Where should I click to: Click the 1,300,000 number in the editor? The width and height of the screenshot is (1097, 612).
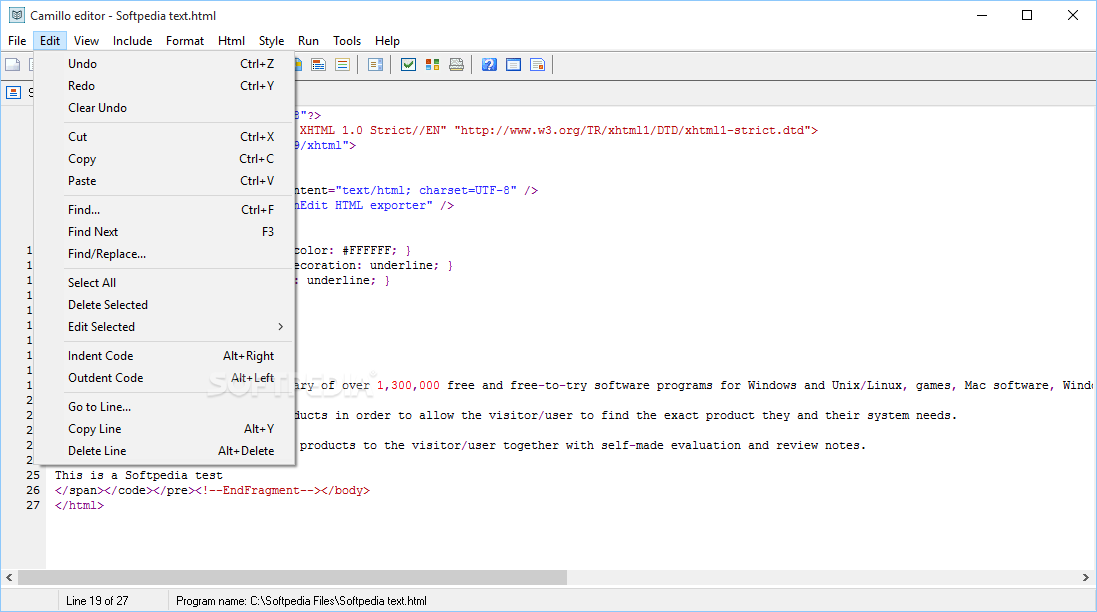coord(409,385)
